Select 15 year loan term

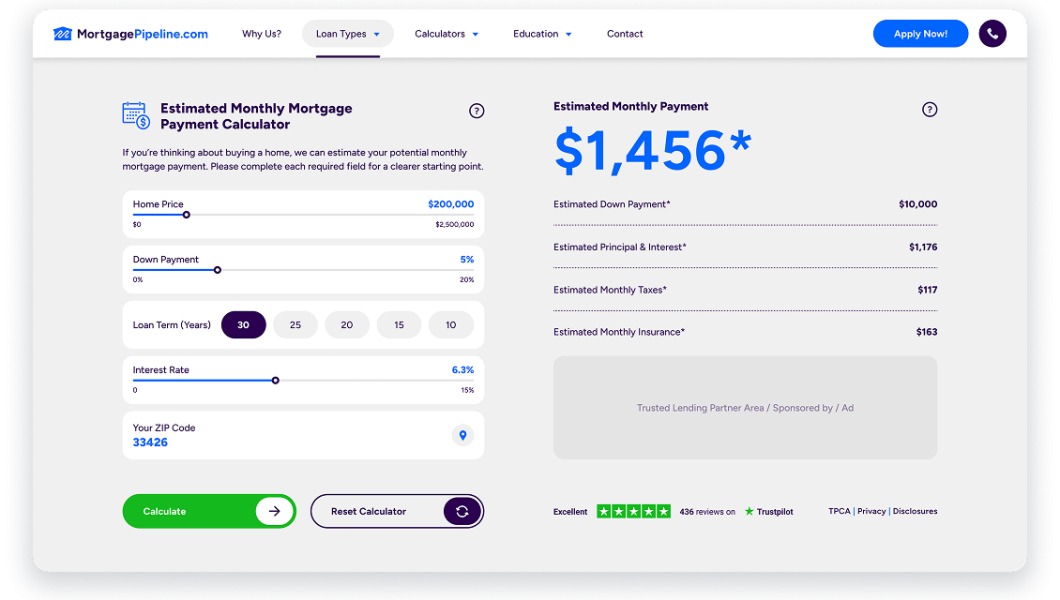coord(399,325)
